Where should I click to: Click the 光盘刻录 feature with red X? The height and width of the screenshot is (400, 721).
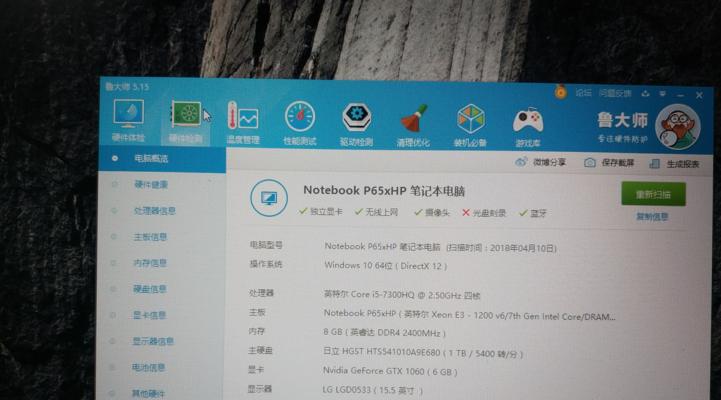[484, 213]
